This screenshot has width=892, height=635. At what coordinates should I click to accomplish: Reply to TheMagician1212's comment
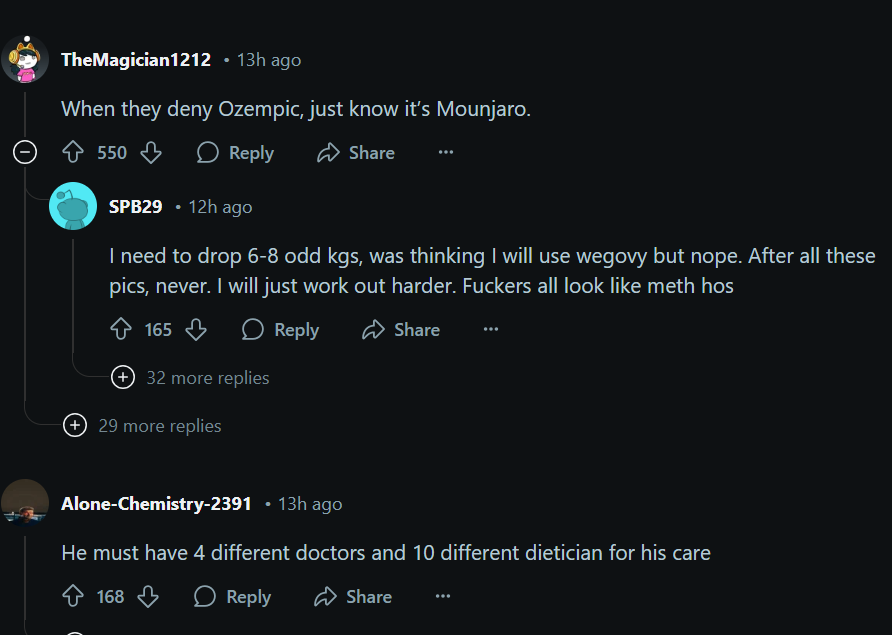pos(235,153)
